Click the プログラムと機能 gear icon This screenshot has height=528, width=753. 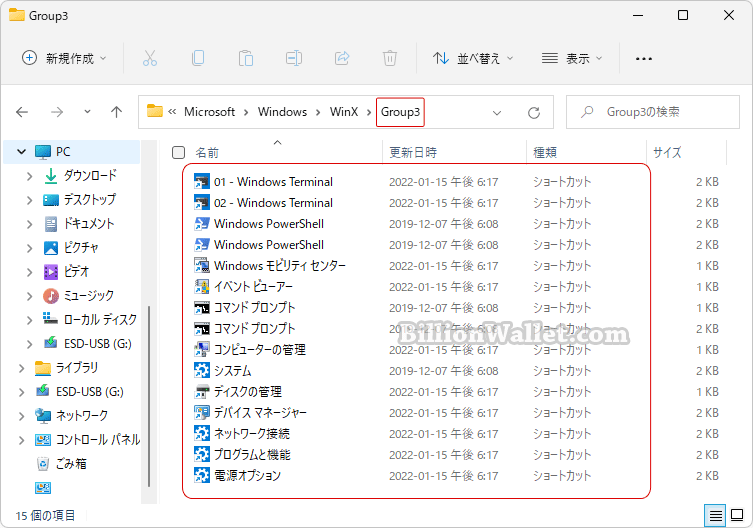pos(202,454)
